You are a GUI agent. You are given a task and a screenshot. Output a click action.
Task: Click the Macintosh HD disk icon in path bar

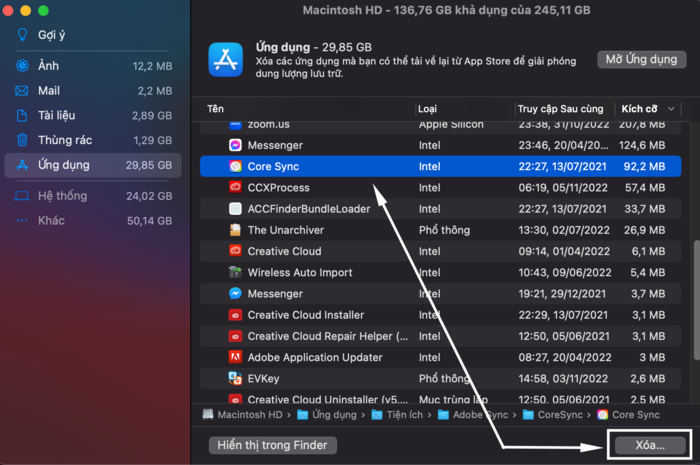[x=208, y=415]
